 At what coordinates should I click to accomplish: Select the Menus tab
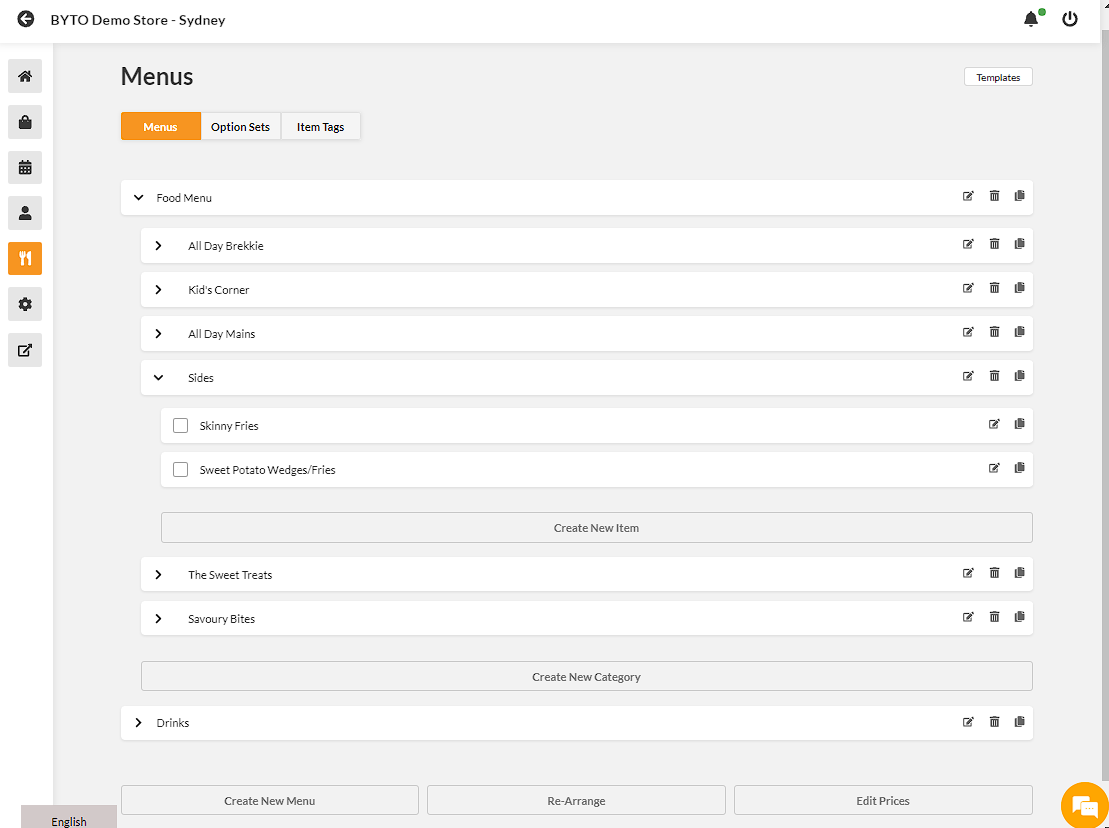point(161,127)
